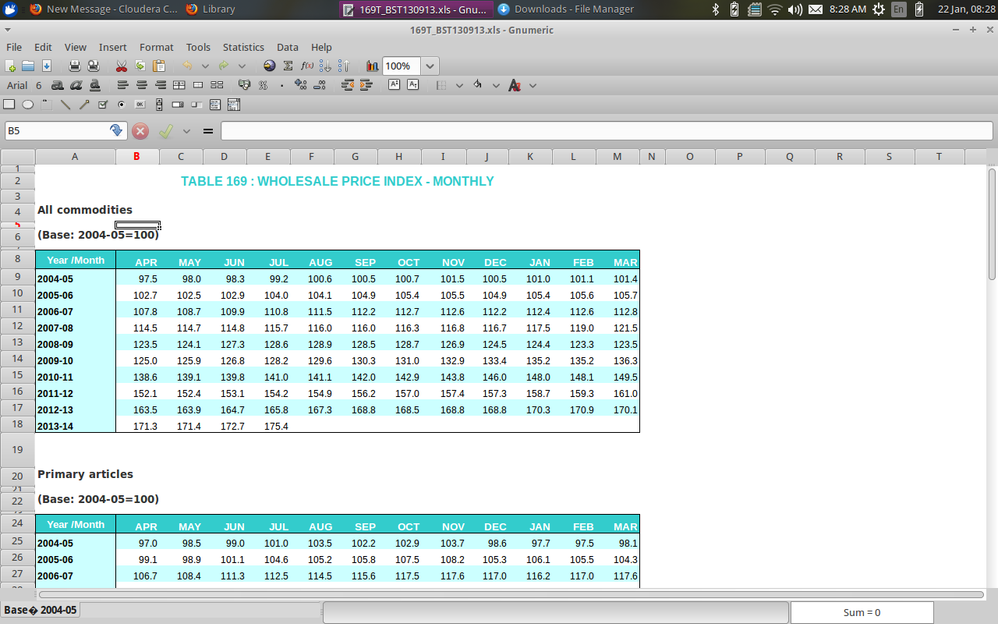Select the ellipse drawing tool

(x=28, y=104)
